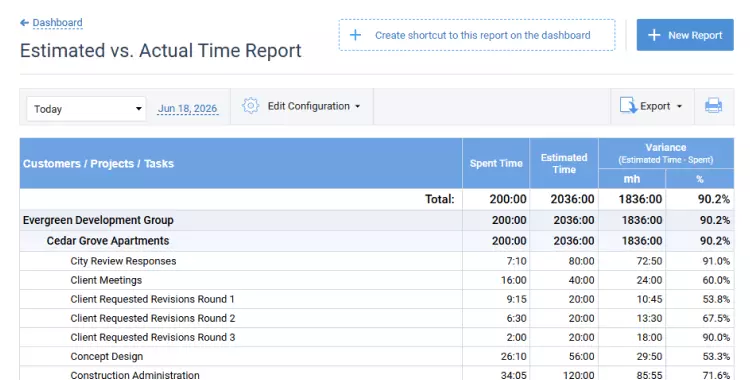The width and height of the screenshot is (750, 380).
Task: Click the 67.5% variance value
Action: tap(716, 318)
